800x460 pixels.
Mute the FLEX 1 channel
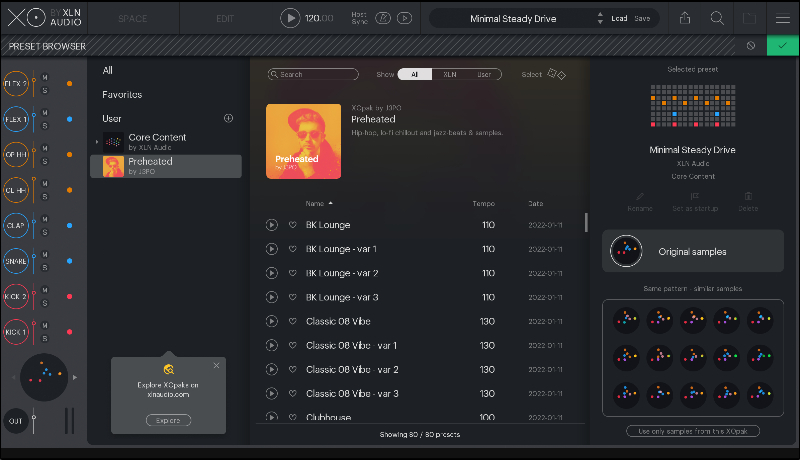[x=45, y=113]
